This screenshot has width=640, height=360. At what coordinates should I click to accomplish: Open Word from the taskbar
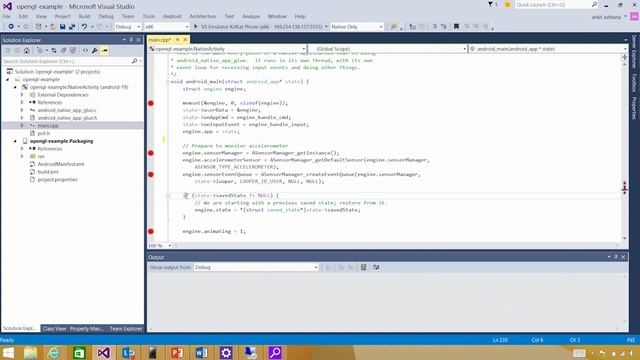201,353
